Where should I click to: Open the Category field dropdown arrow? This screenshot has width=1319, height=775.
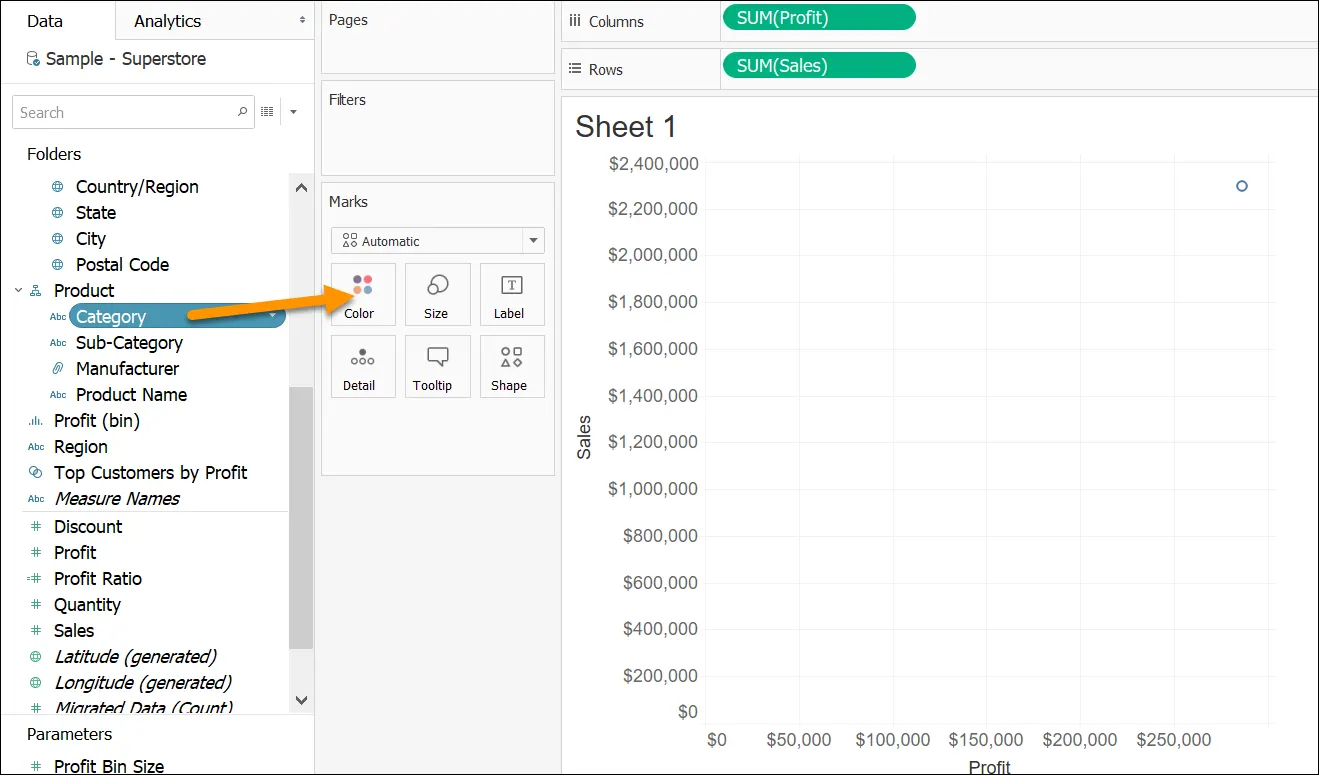[272, 317]
